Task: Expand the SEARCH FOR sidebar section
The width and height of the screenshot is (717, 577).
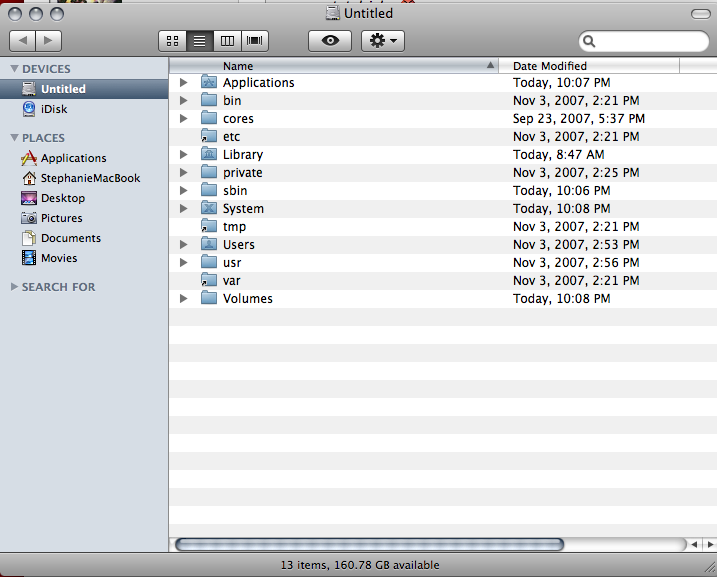Action: click(14, 287)
